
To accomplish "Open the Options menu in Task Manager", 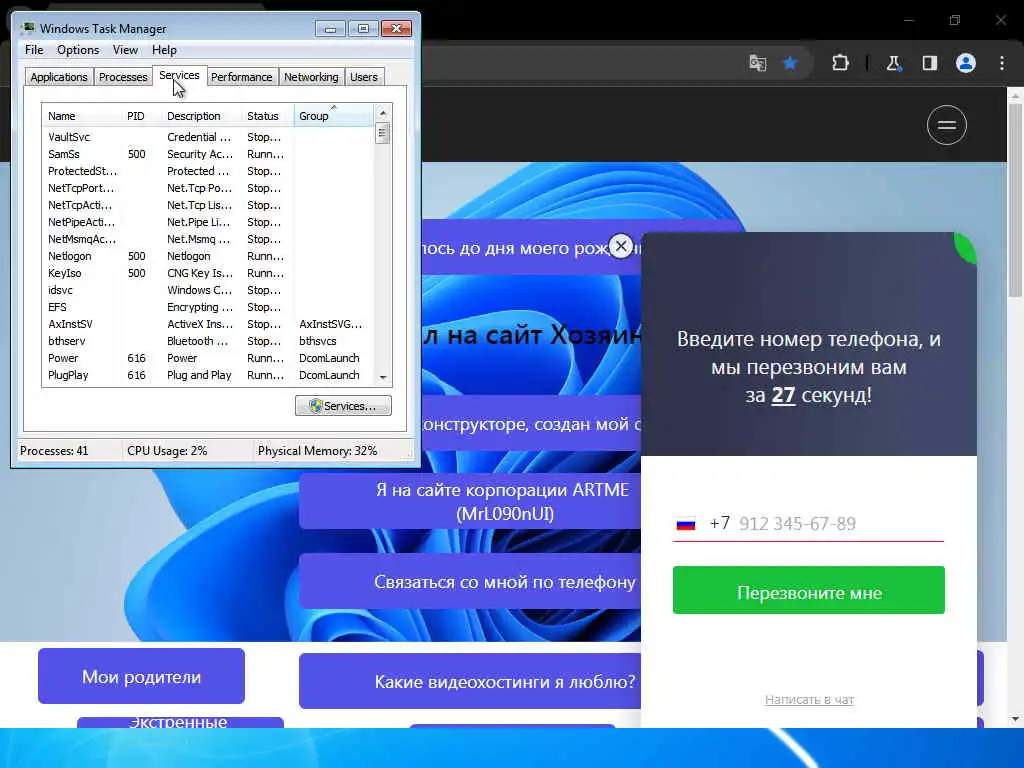I will pos(78,50).
